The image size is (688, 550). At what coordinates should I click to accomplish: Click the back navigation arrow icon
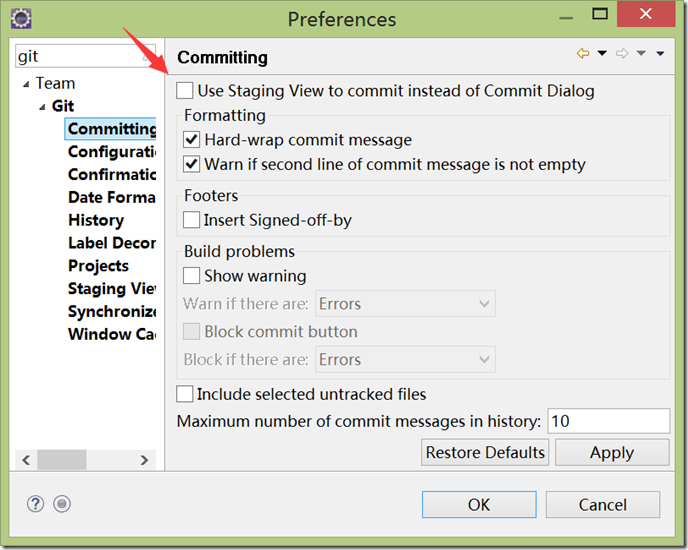[x=583, y=54]
